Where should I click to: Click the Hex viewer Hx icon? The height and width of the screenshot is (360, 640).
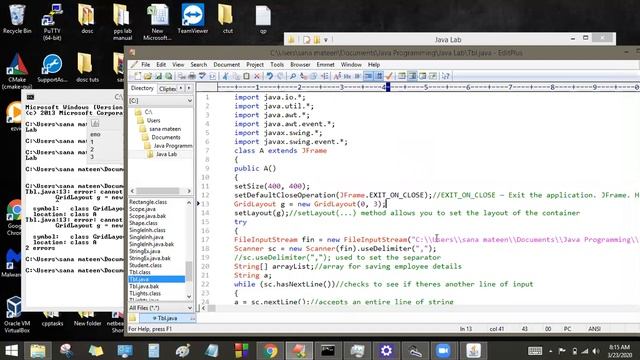(347, 76)
